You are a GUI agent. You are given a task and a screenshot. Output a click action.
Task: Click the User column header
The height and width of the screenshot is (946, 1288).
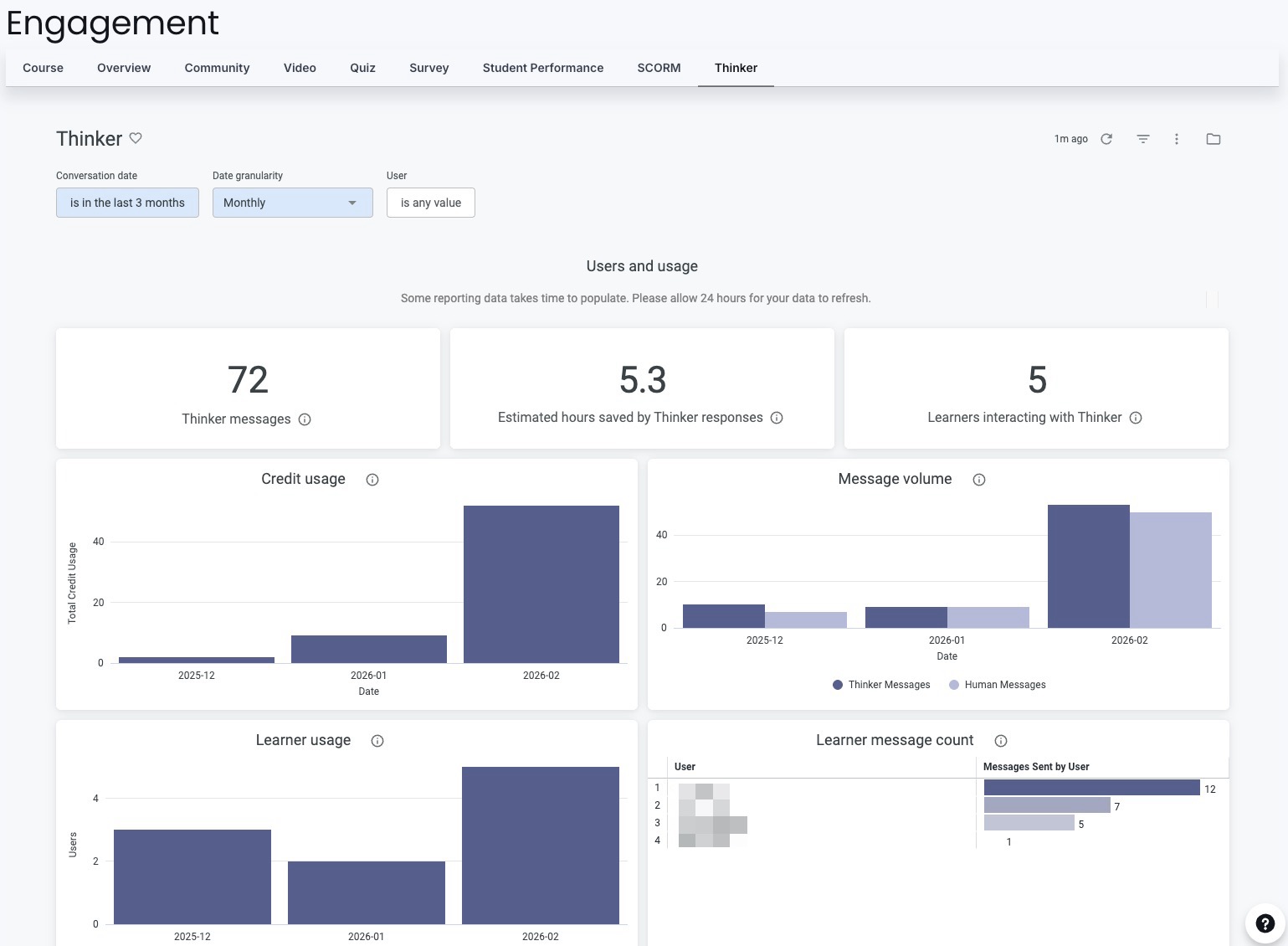pyautogui.click(x=685, y=767)
